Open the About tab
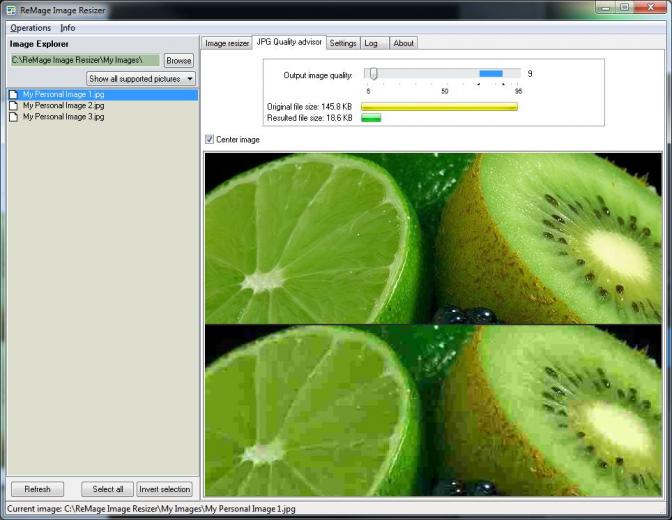Screen dimensions: 672x520 (x=403, y=43)
